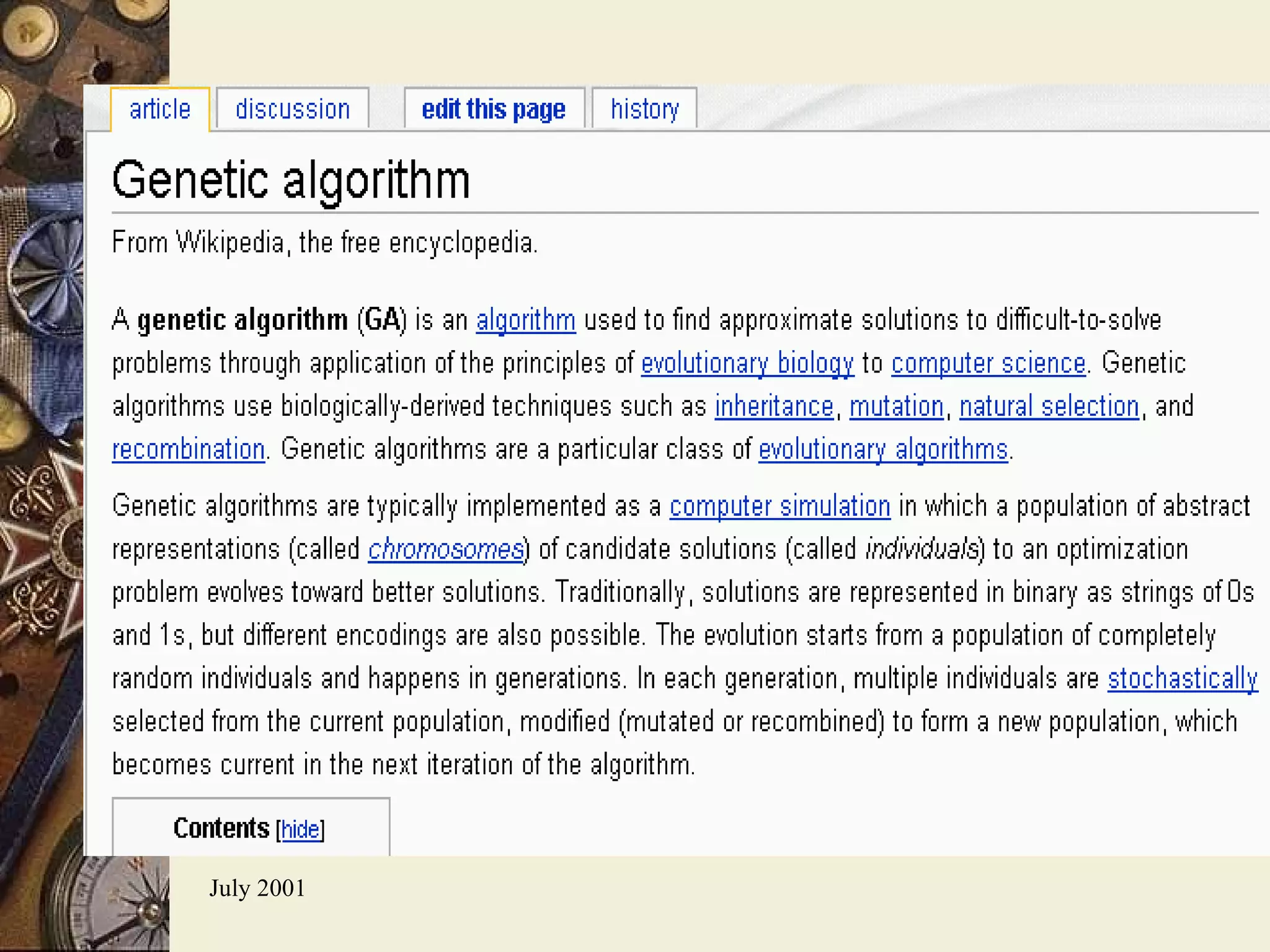The height and width of the screenshot is (952, 1270).
Task: Switch to the discussion tab
Action: (293, 110)
